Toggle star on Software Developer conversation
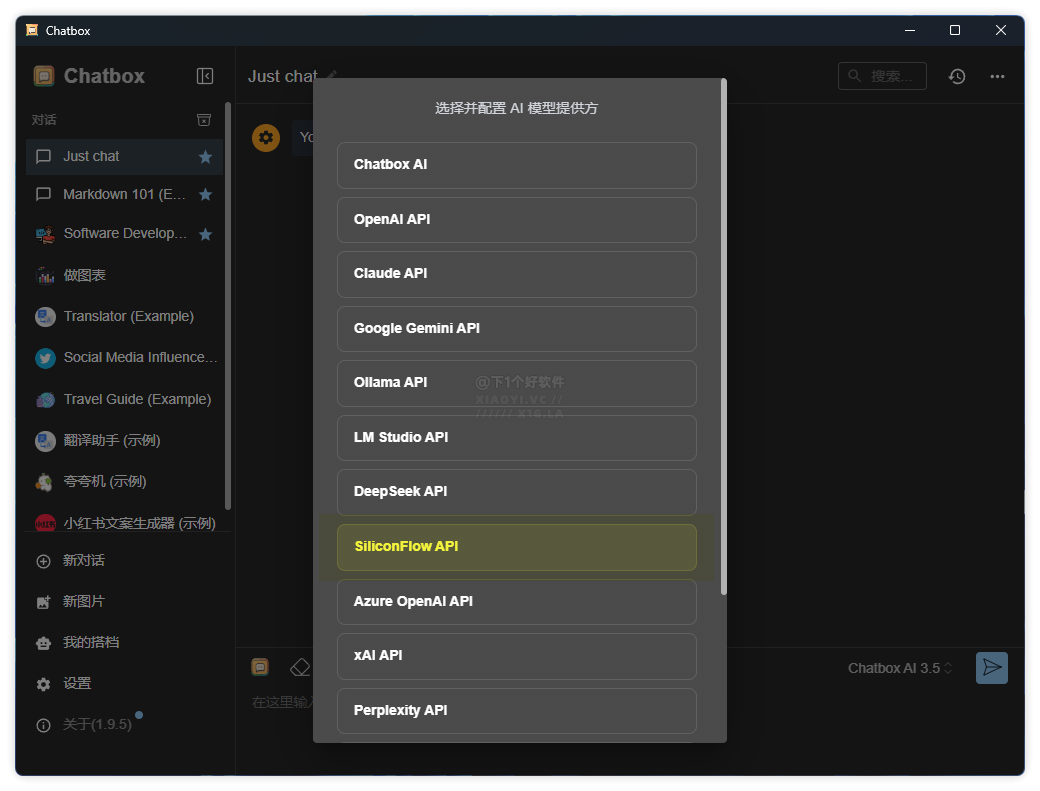This screenshot has height=791, width=1040. (x=205, y=235)
